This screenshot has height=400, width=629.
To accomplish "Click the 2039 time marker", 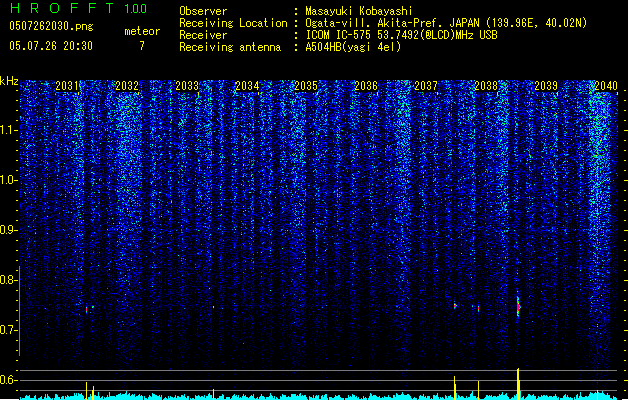I will [546, 85].
